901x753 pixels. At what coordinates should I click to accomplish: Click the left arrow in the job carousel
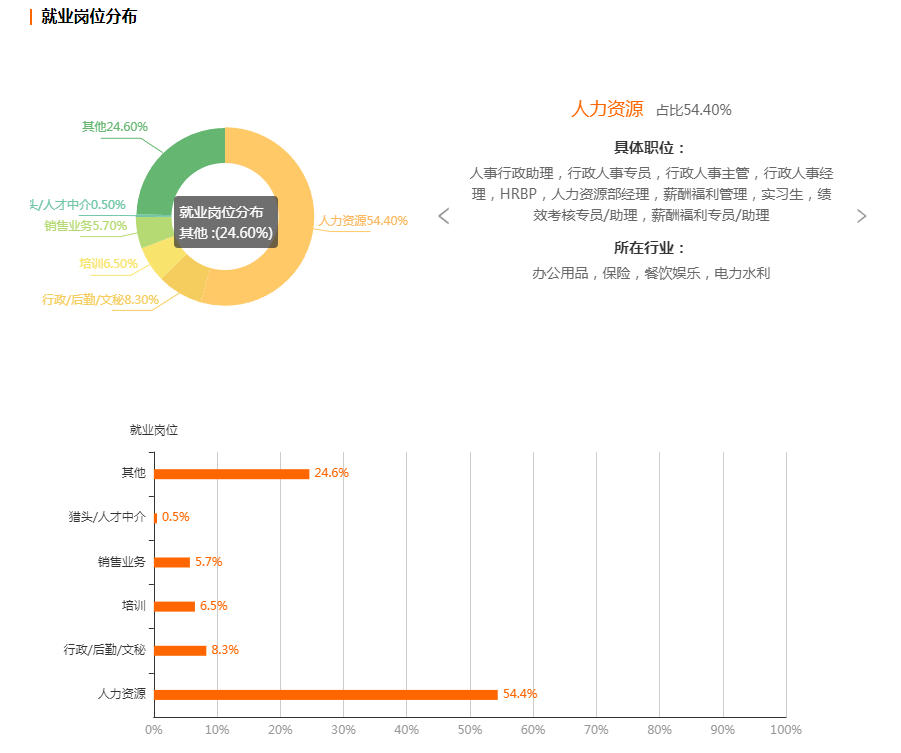444,216
